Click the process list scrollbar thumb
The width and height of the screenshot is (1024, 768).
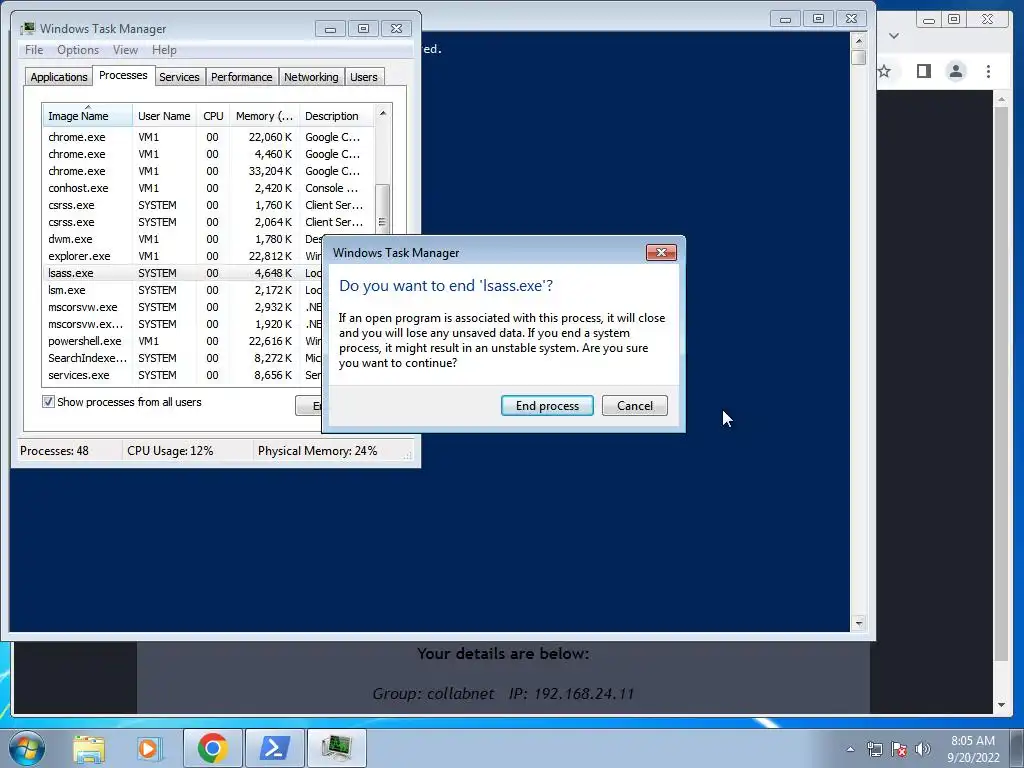pos(383,208)
